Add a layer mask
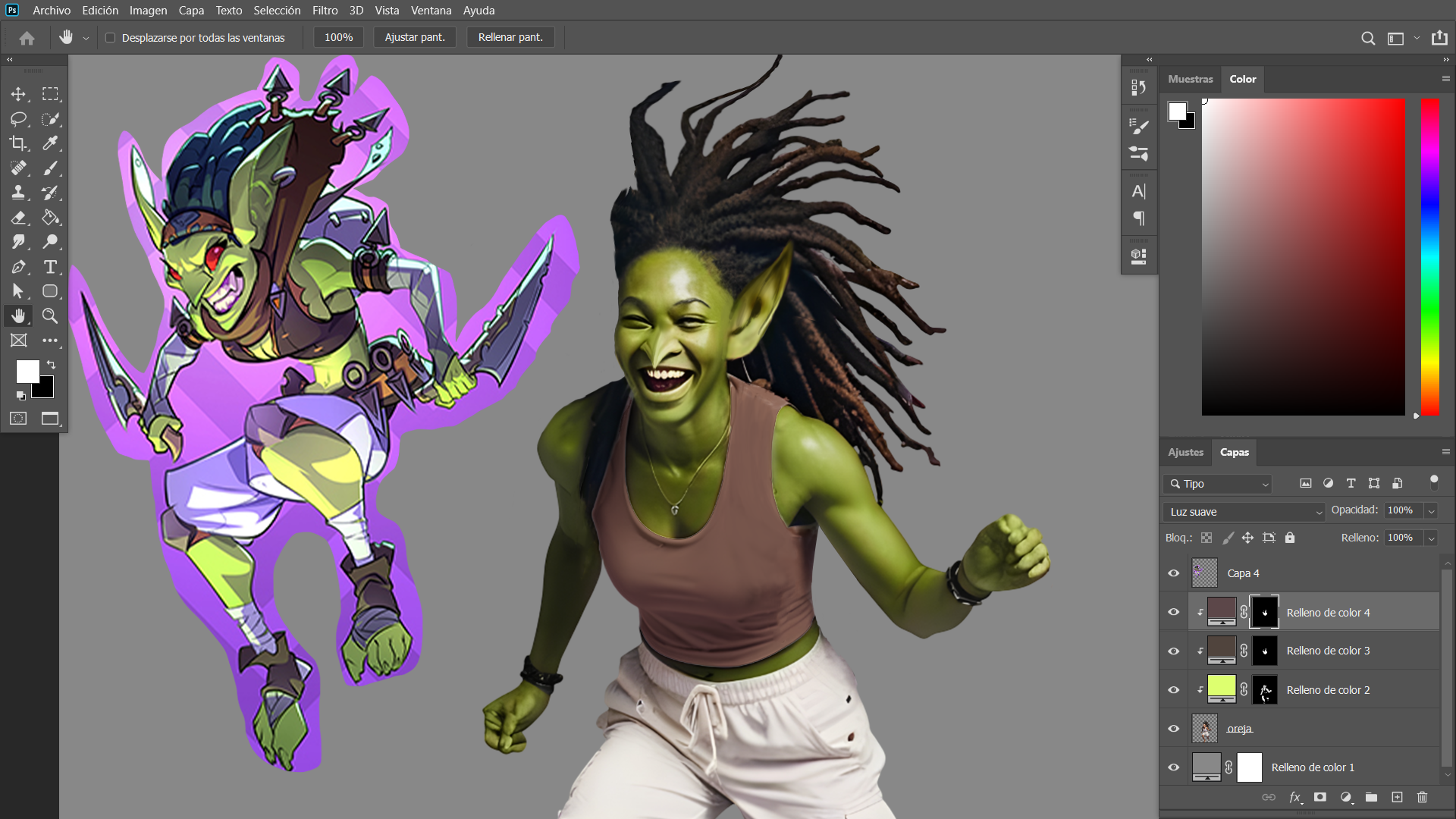Viewport: 1456px width, 819px height. (1320, 797)
